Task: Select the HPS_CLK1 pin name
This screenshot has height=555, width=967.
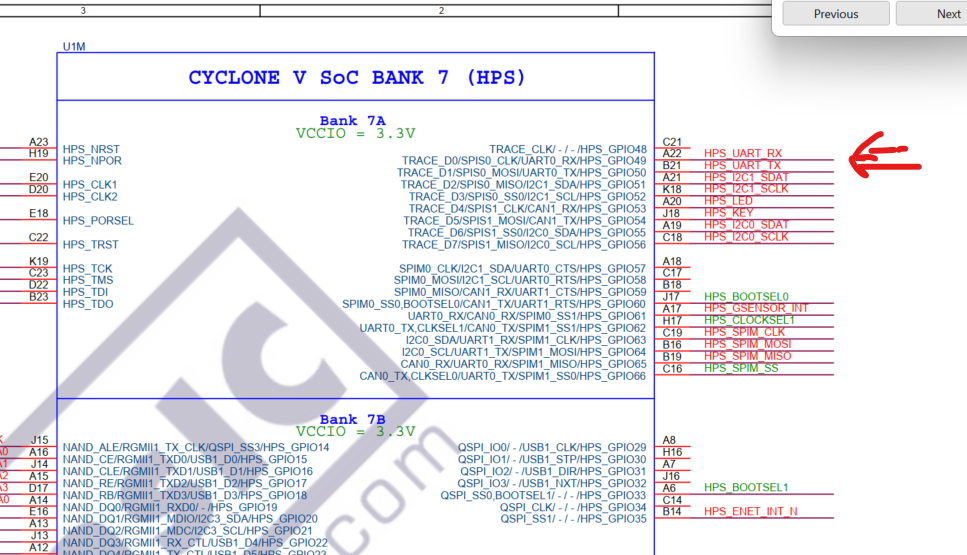Action: point(90,185)
